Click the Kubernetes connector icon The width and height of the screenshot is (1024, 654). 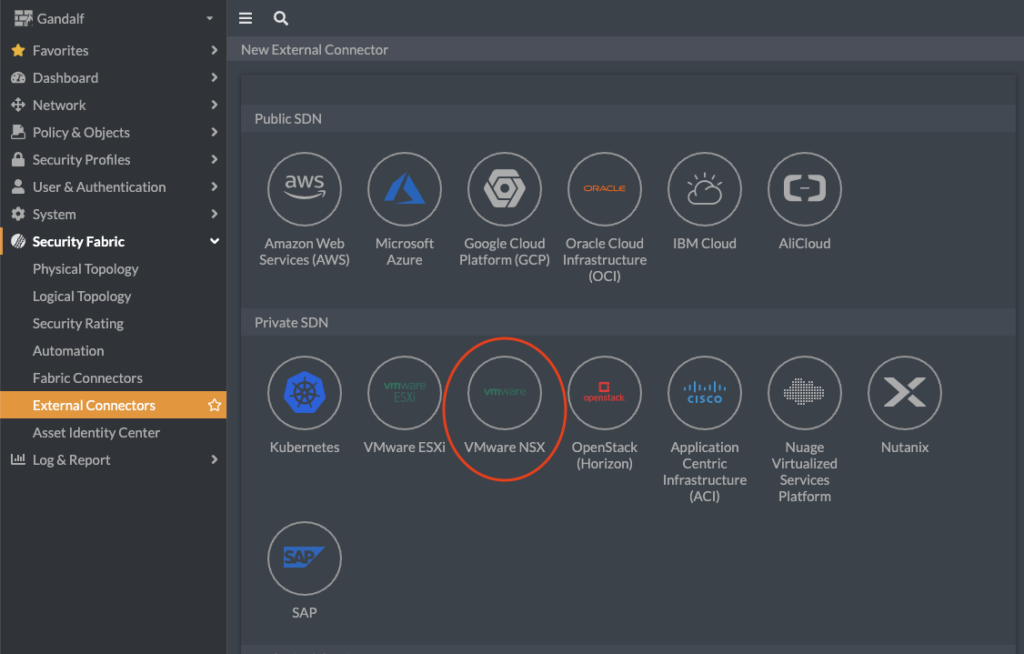pyautogui.click(x=304, y=393)
